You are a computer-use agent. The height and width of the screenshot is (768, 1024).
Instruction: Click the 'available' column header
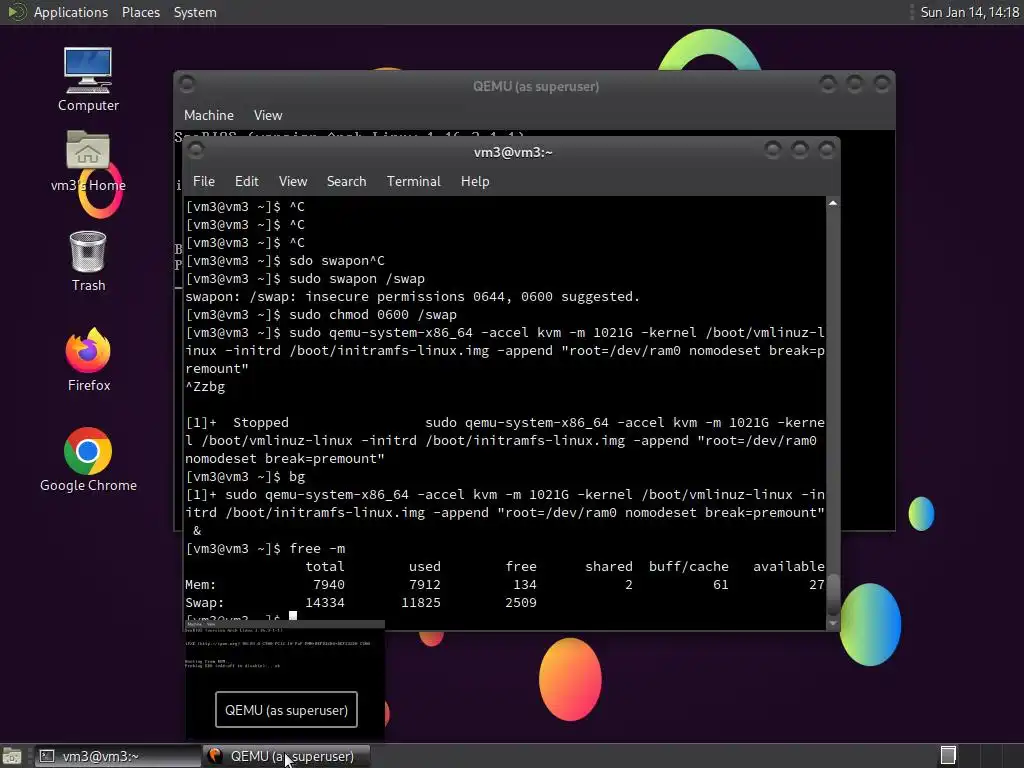coord(788,566)
